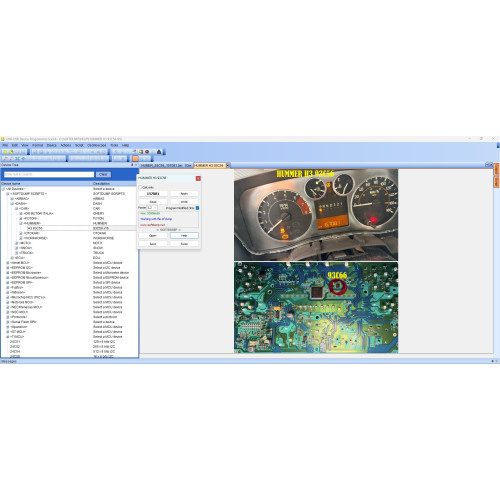Click the red round toolbar icon
500x500 pixels.
point(147,152)
